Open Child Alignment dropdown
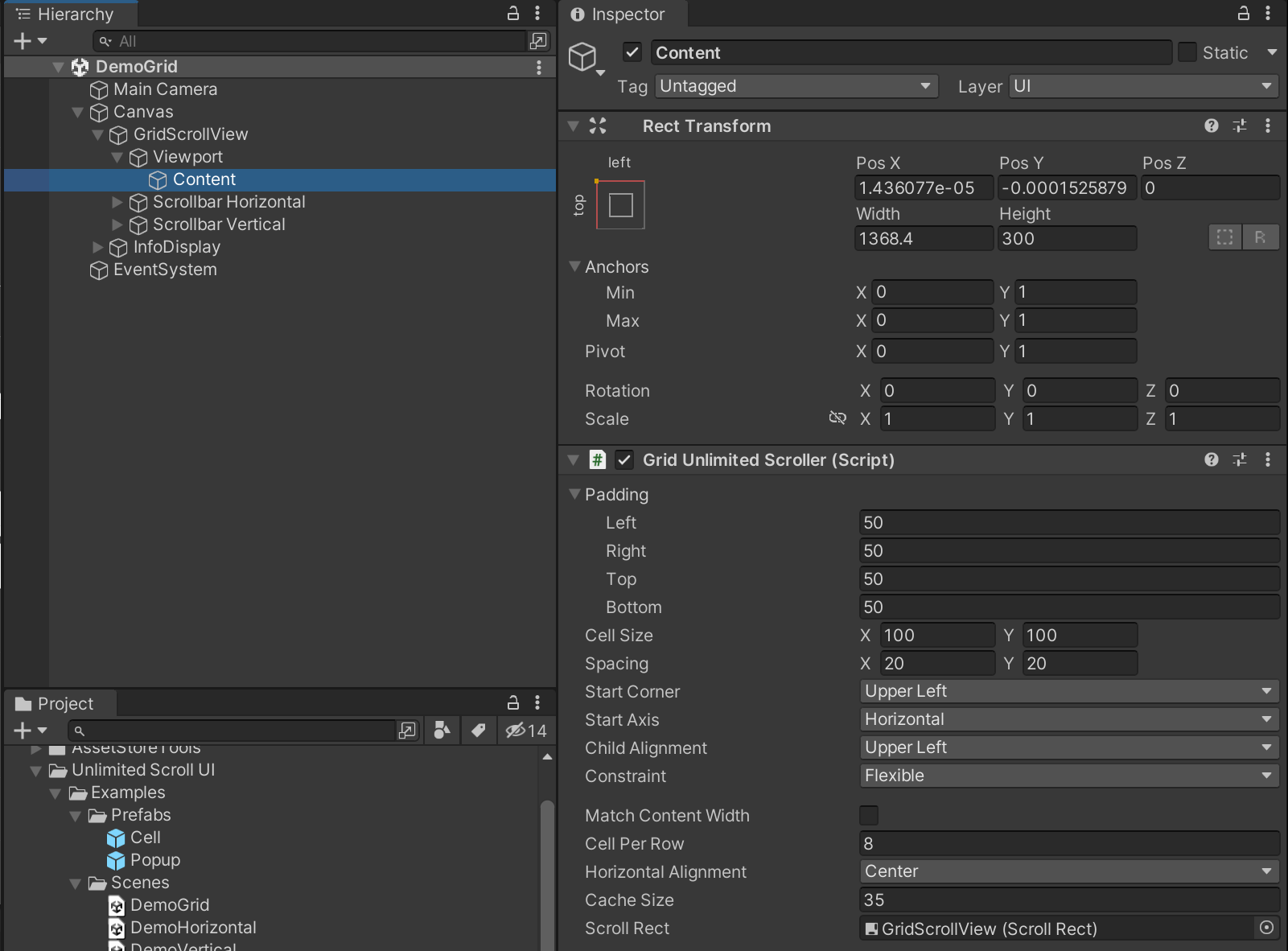 coord(1069,747)
